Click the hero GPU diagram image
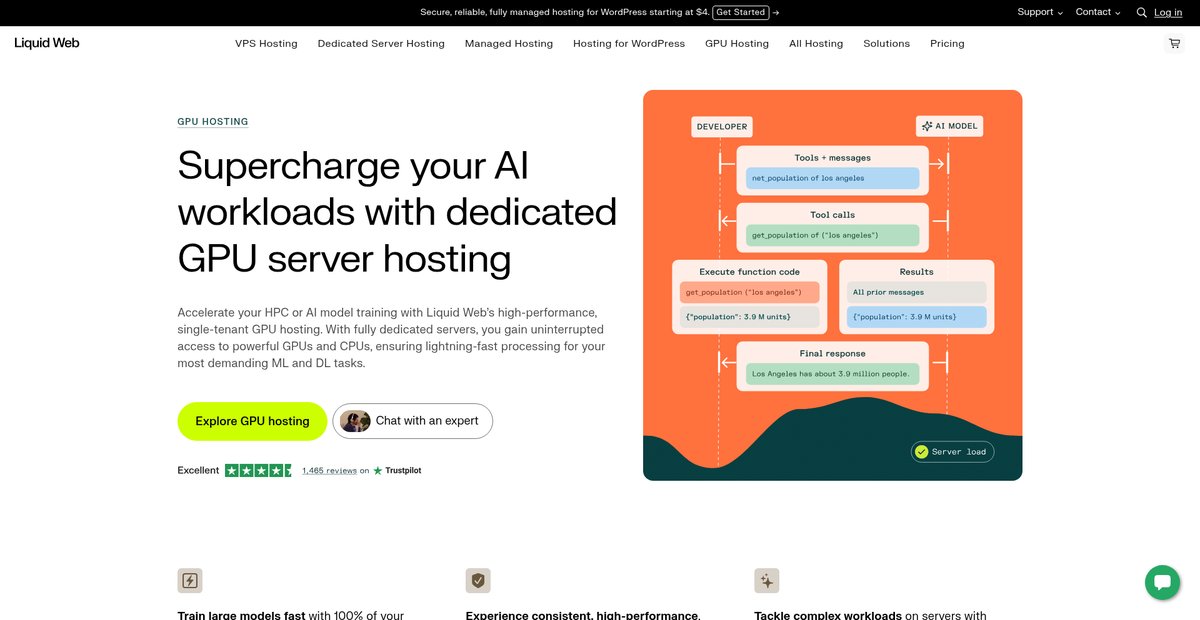 tap(832, 285)
